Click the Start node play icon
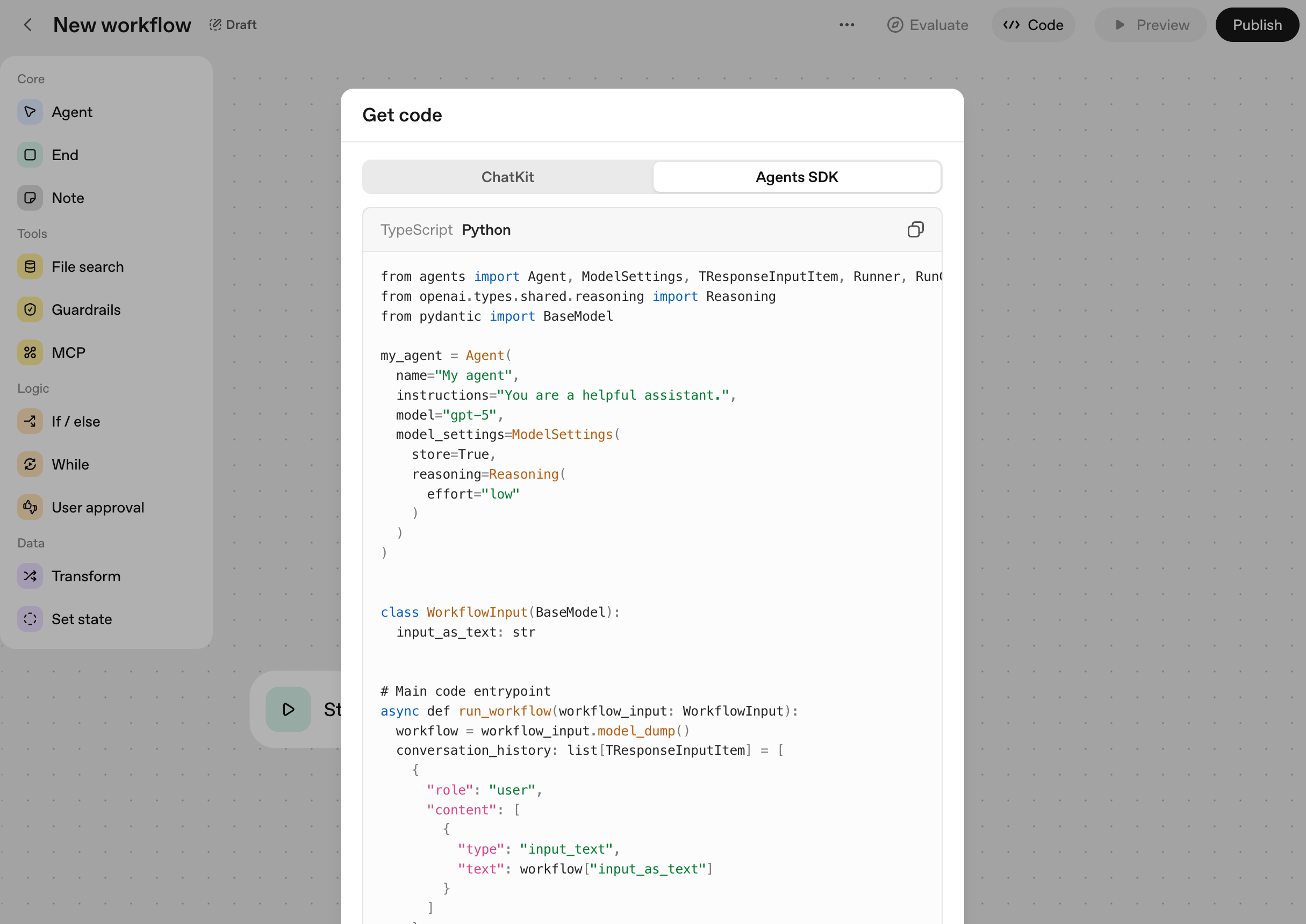The height and width of the screenshot is (924, 1306). tap(289, 709)
